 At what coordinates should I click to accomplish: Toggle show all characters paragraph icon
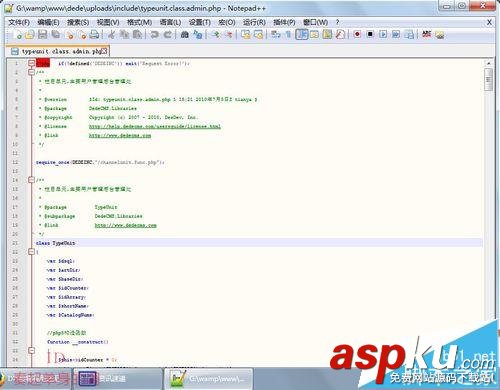pos(289,34)
